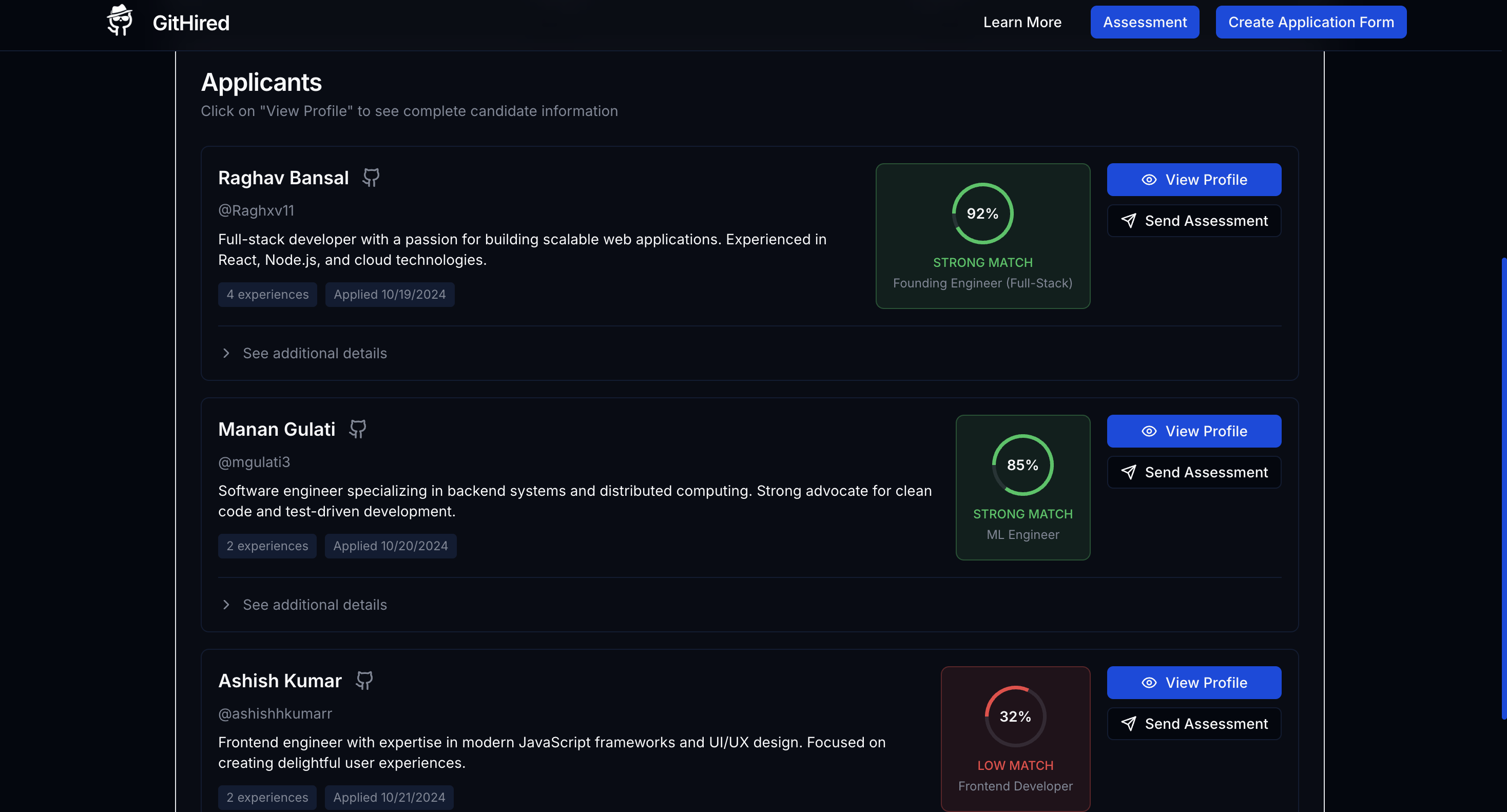Click paper plane icon in Ashish's Send Assessment
Image resolution: width=1507 pixels, height=812 pixels.
1129,724
